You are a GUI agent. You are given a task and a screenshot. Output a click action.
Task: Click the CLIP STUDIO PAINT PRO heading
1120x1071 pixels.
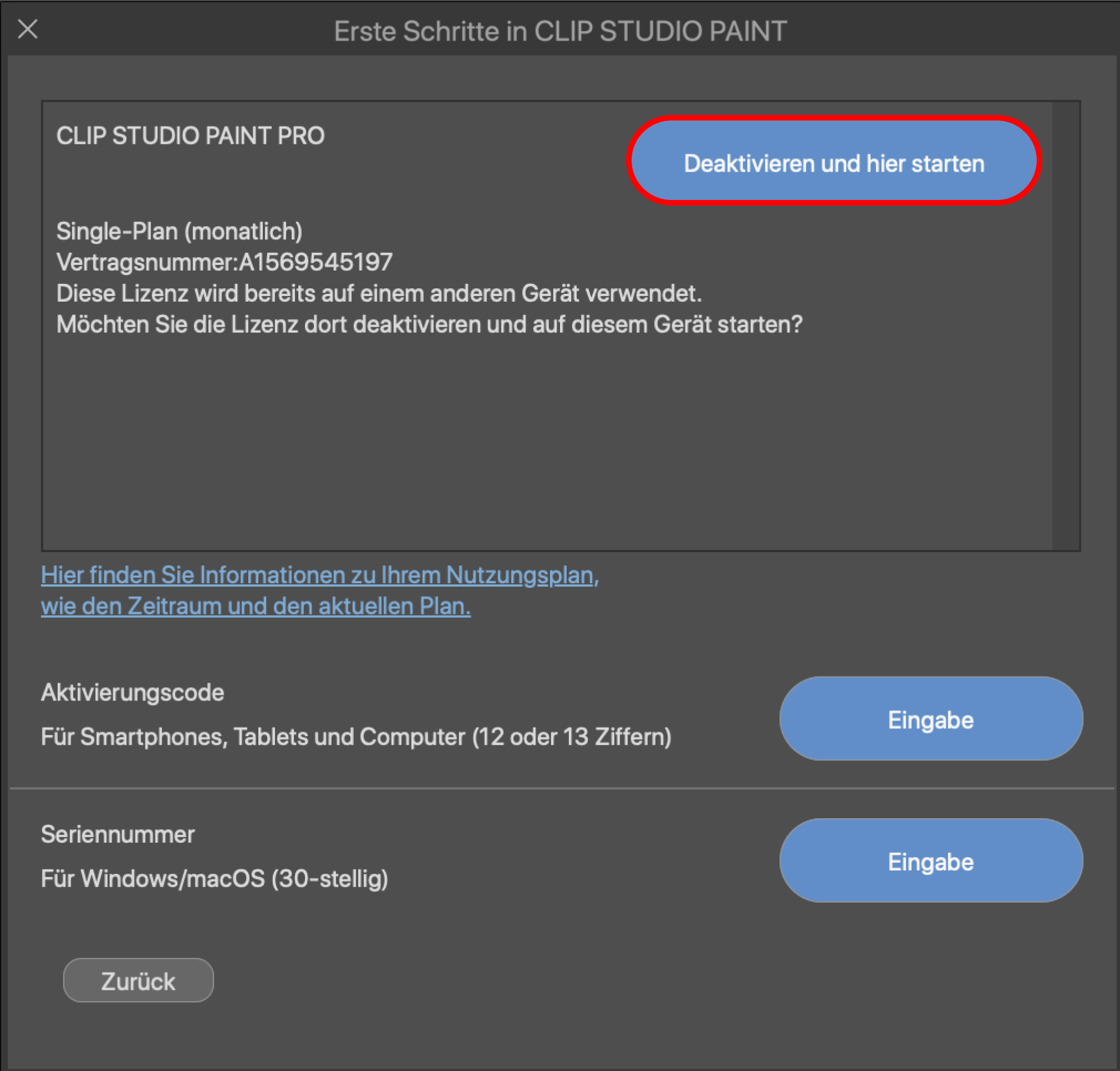(x=190, y=136)
